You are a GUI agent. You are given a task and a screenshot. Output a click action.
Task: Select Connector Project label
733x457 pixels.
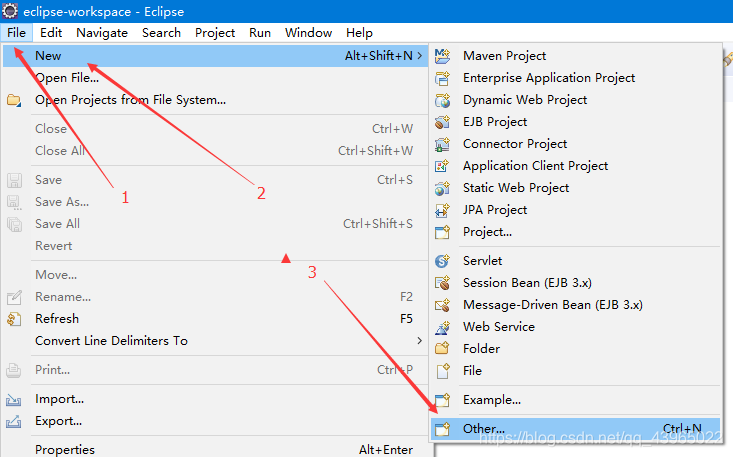click(x=515, y=143)
